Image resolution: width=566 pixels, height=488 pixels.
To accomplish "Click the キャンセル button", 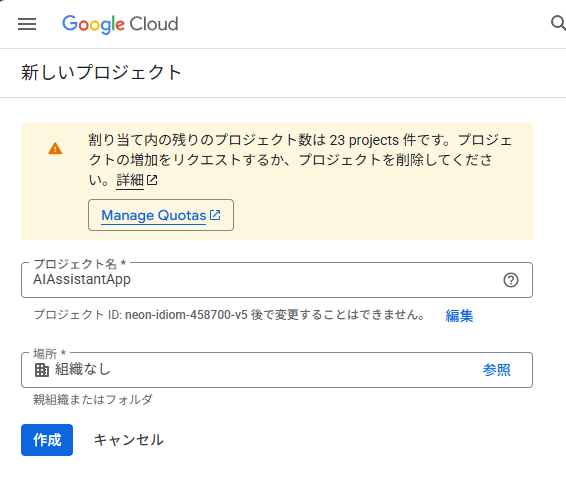I will point(129,440).
